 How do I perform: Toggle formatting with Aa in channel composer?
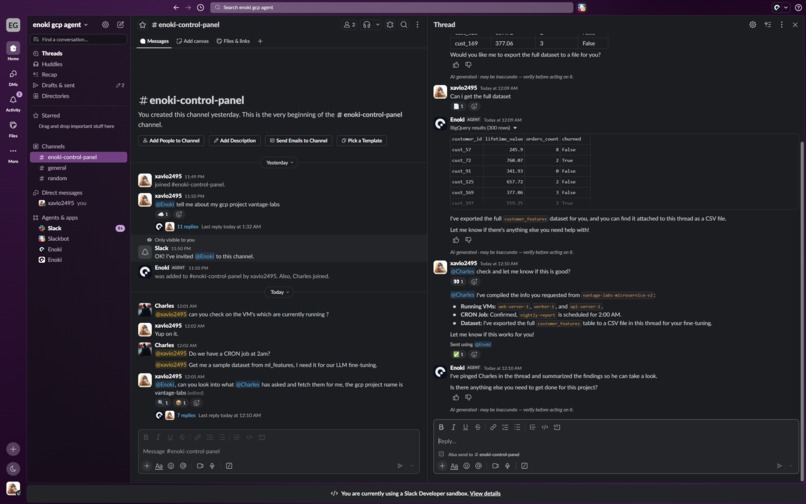[x=159, y=466]
